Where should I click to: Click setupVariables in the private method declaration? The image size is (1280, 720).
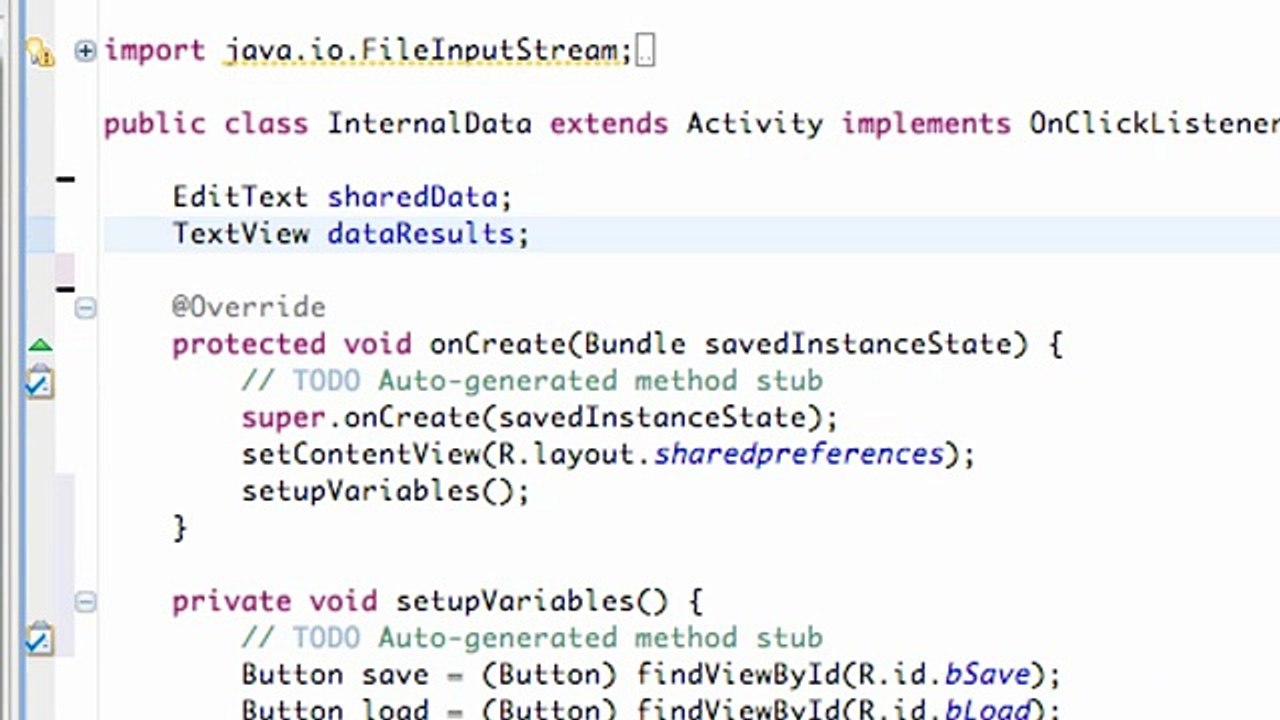[x=515, y=601]
